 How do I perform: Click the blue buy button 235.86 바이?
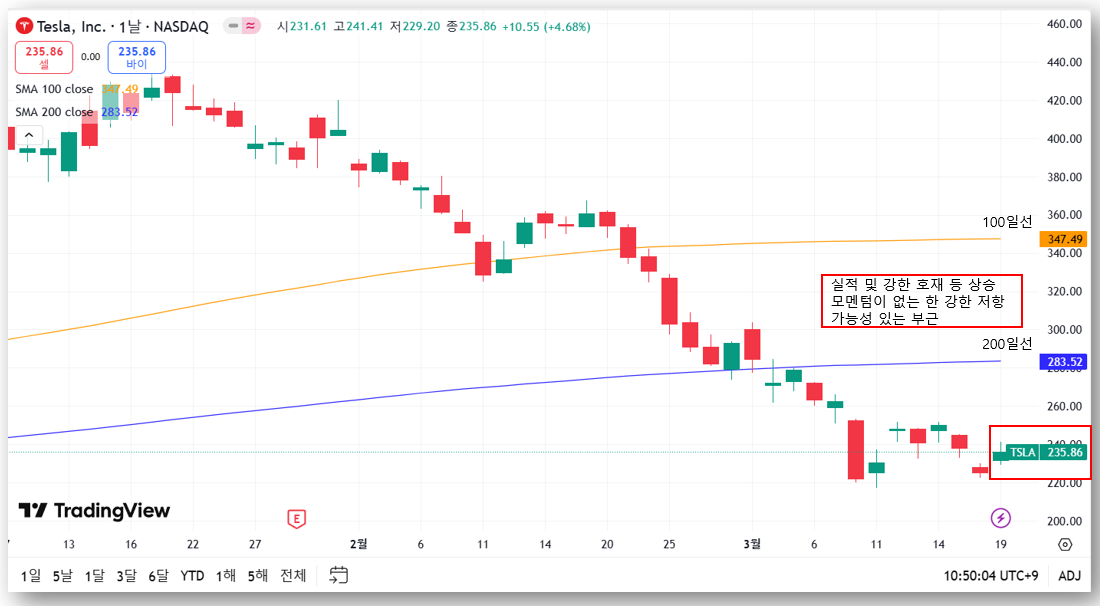pyautogui.click(x=137, y=58)
